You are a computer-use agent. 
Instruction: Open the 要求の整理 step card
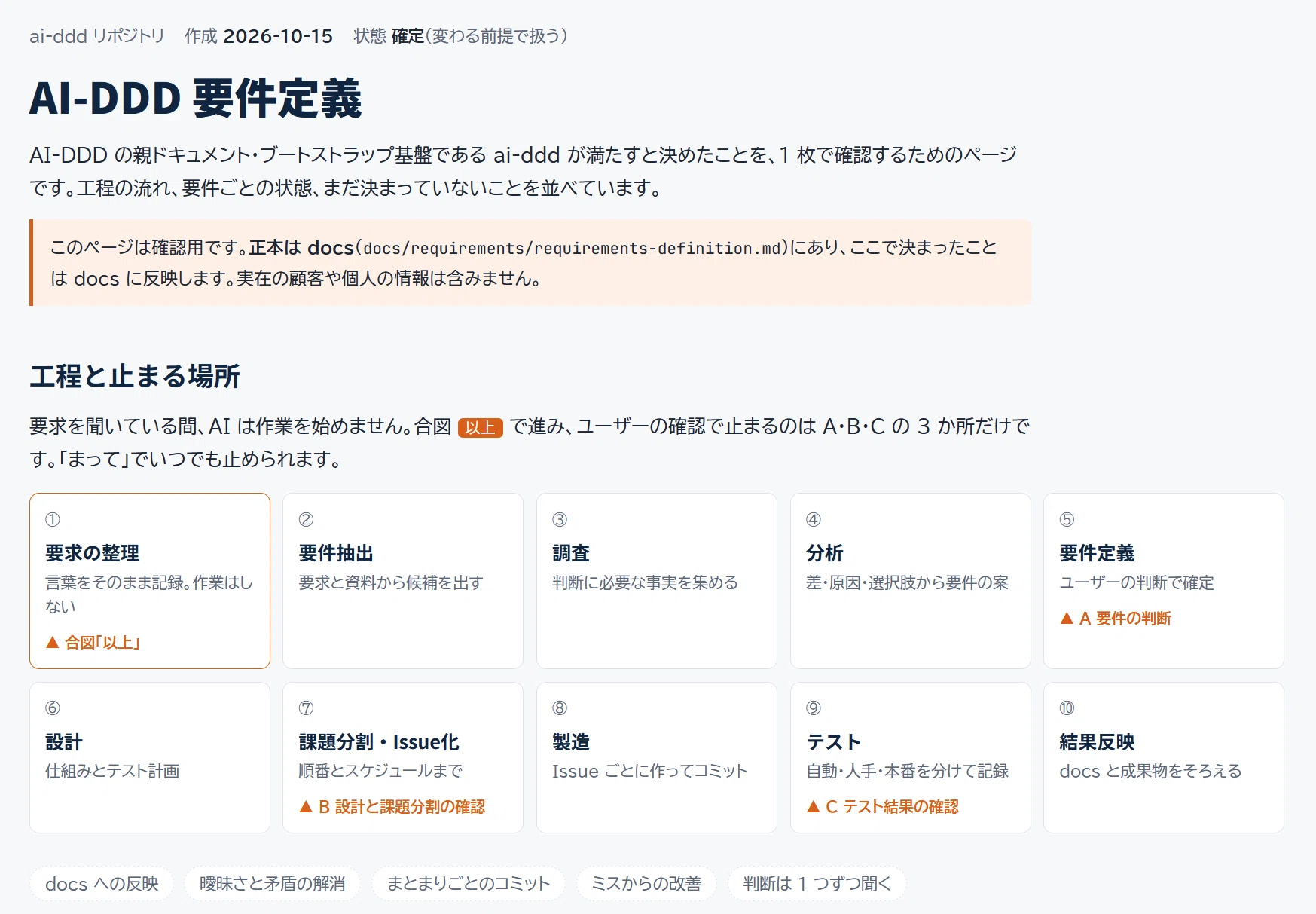click(150, 580)
